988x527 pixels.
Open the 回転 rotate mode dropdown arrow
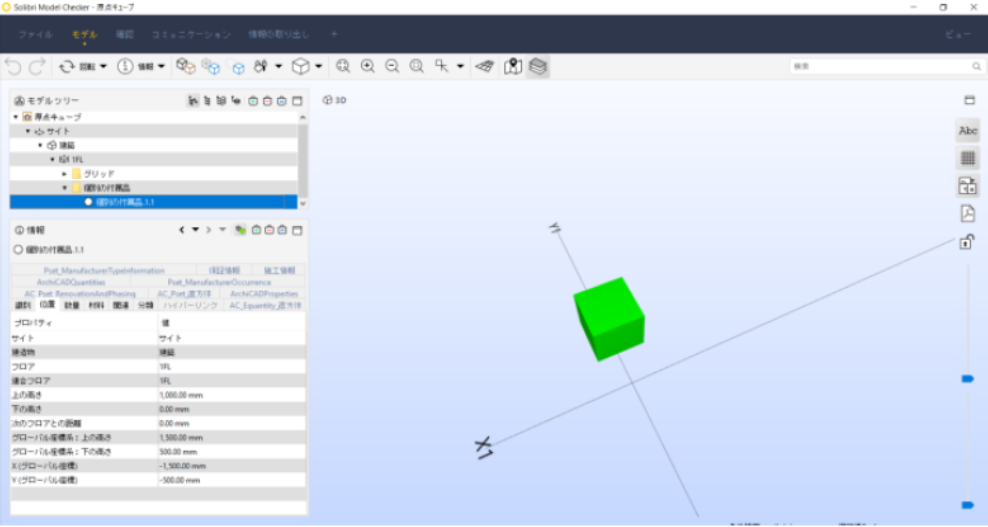pos(103,66)
